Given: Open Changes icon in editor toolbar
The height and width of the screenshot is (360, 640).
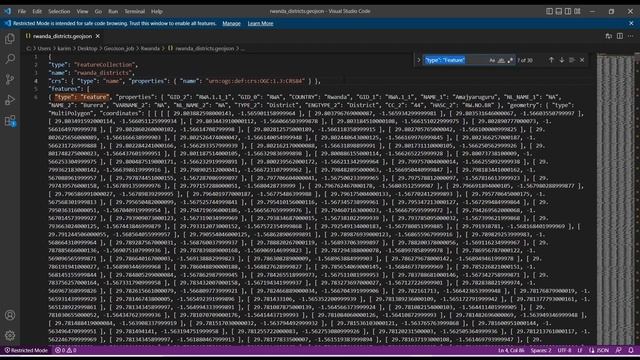Looking at the screenshot, I should pyautogui.click(x=609, y=36).
